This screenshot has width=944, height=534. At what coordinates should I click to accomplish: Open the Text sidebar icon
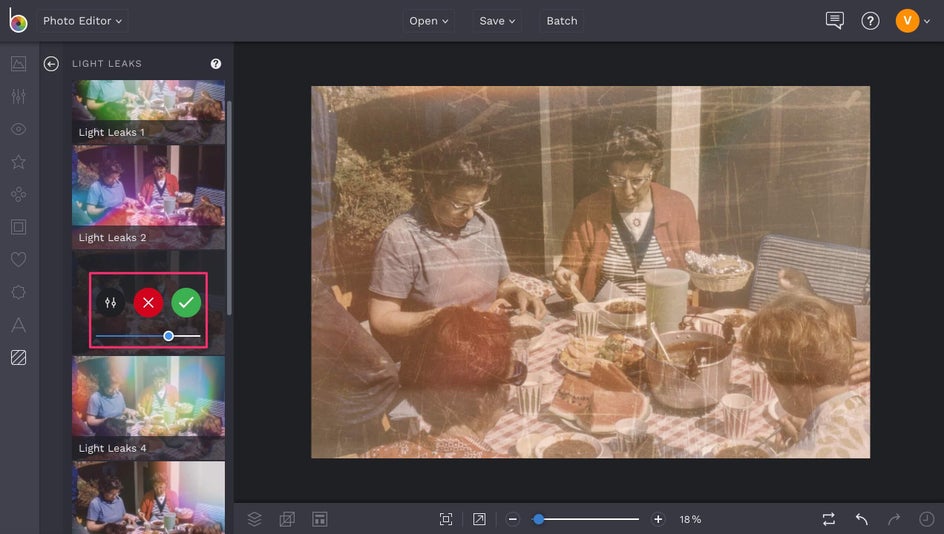tap(19, 325)
